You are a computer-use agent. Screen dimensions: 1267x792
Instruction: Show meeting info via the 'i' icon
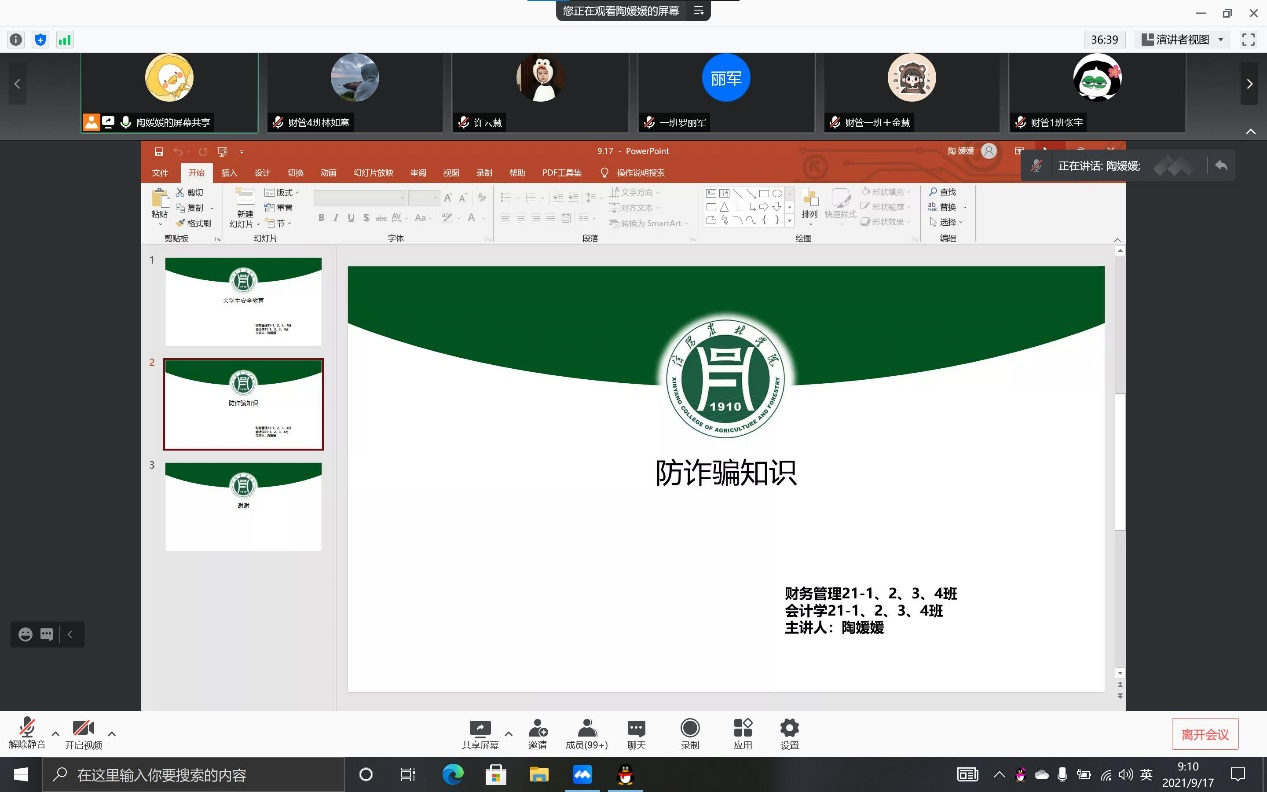[16, 40]
